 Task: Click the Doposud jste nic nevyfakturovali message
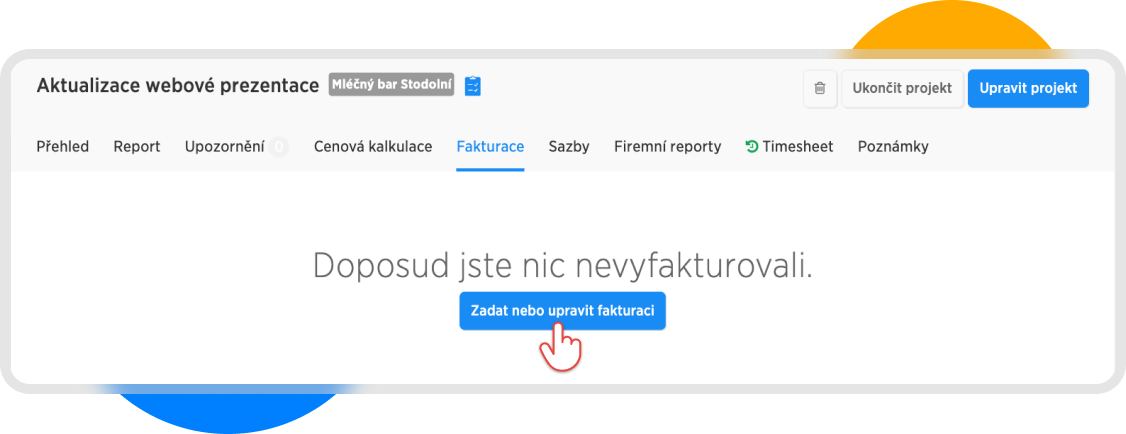[562, 266]
